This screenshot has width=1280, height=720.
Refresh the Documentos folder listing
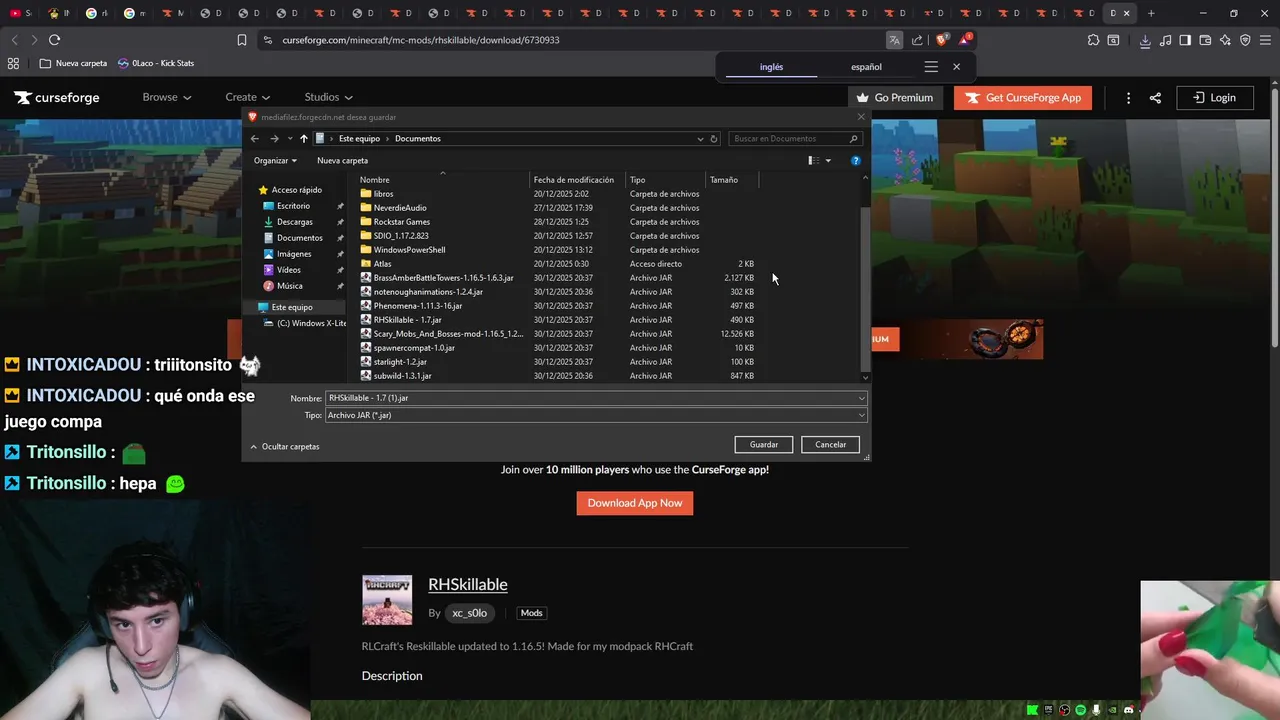[x=714, y=139]
